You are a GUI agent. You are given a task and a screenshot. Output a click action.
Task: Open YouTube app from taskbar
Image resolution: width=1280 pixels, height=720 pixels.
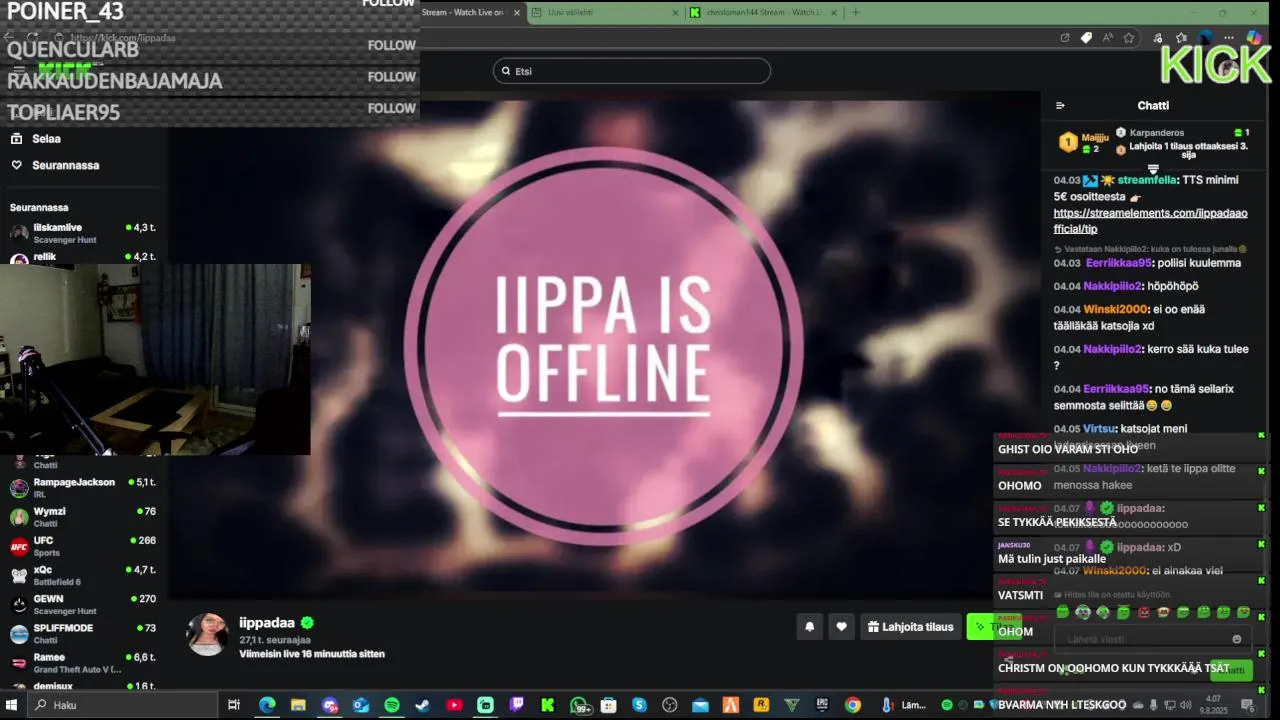455,705
